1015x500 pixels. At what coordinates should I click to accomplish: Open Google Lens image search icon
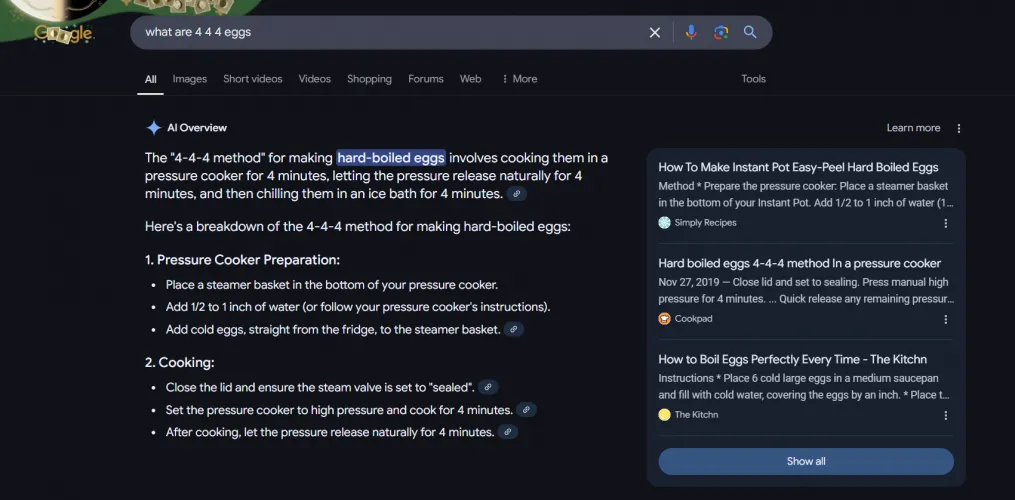click(x=720, y=32)
